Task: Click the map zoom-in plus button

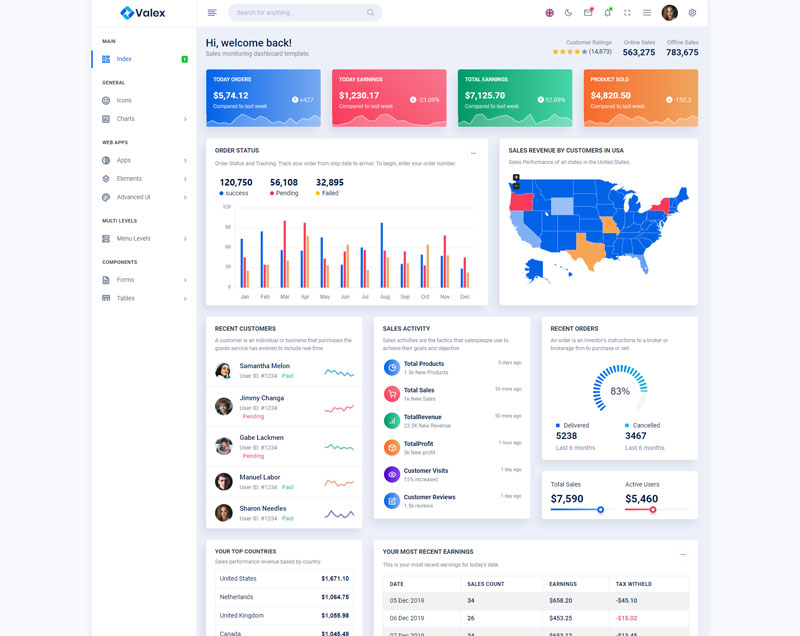Action: pos(516,177)
